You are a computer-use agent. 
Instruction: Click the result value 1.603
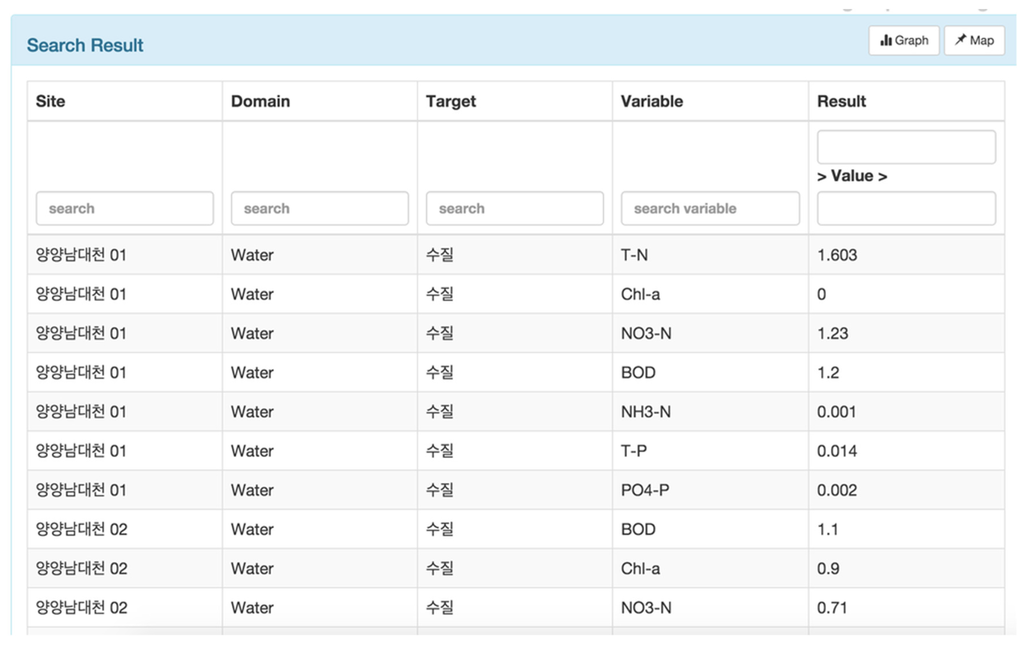click(x=837, y=255)
